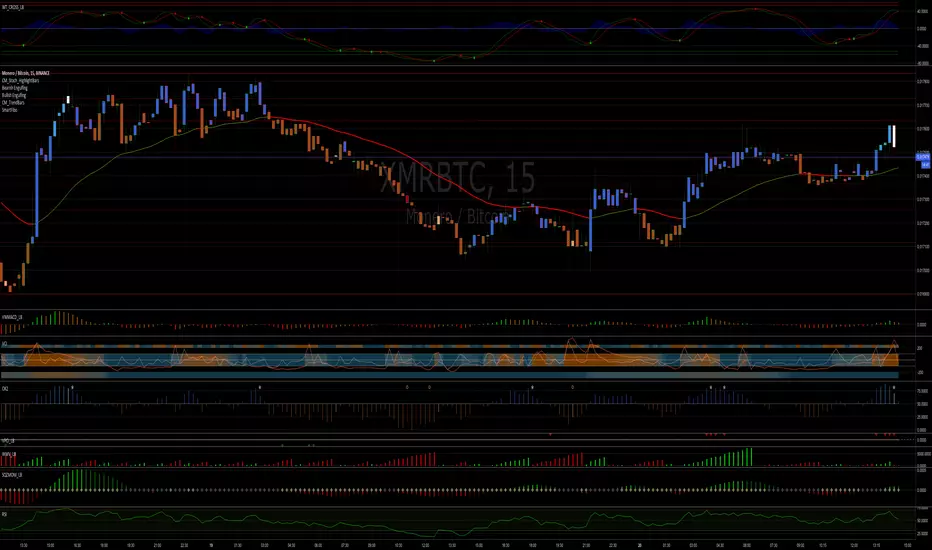Select the RSI indicator label
The height and width of the screenshot is (550, 932).
click(x=4, y=514)
